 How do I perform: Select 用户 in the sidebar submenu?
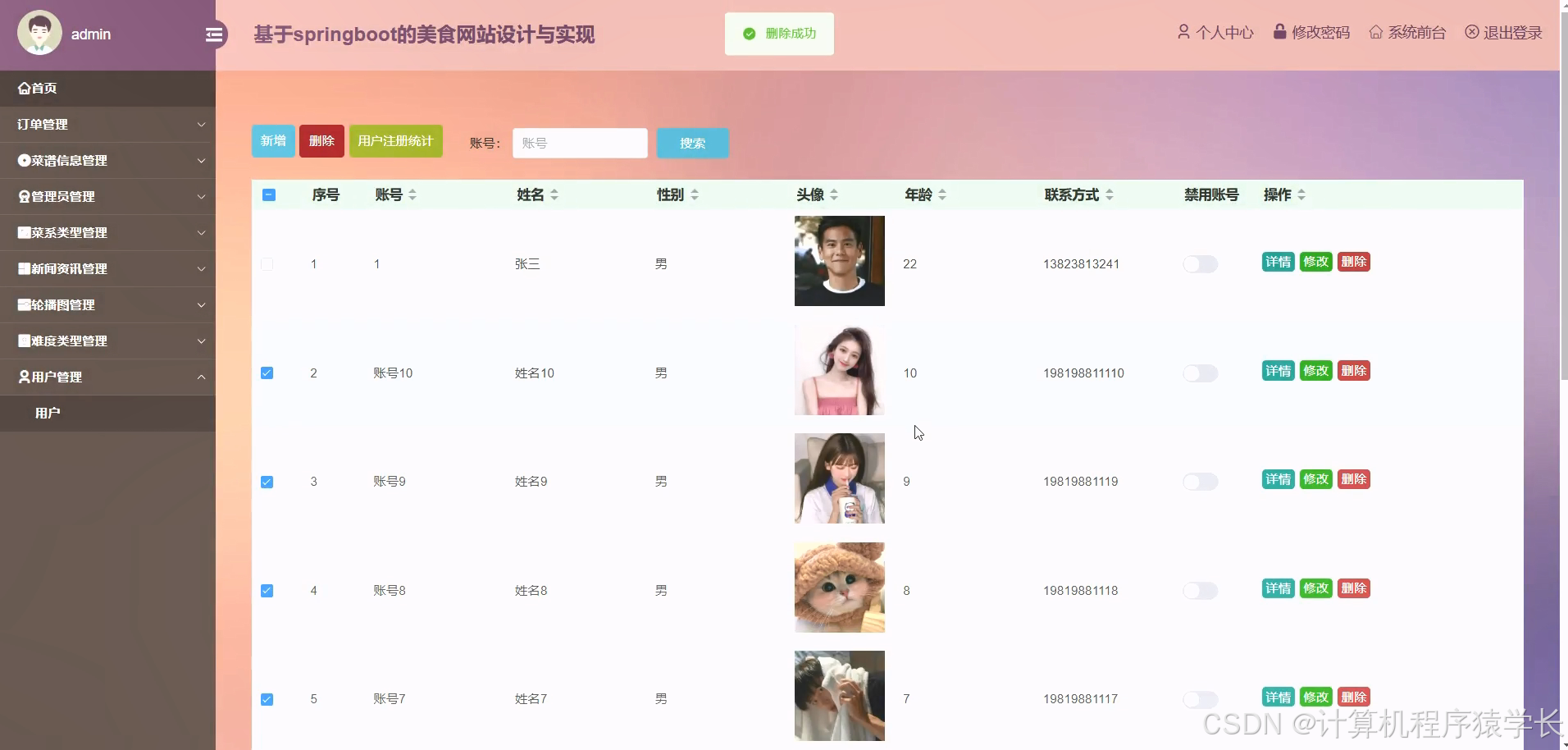pos(48,413)
